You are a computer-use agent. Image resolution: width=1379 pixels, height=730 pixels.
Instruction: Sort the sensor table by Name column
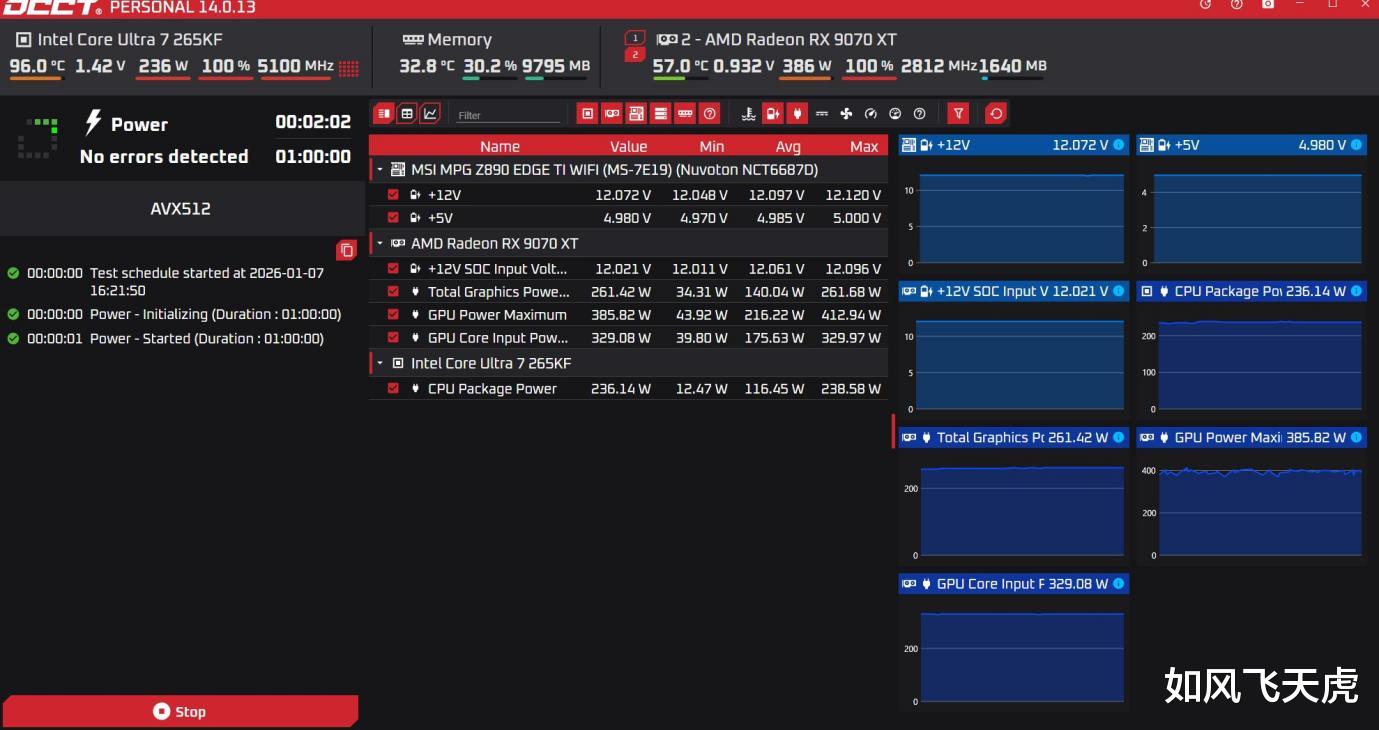(x=500, y=146)
